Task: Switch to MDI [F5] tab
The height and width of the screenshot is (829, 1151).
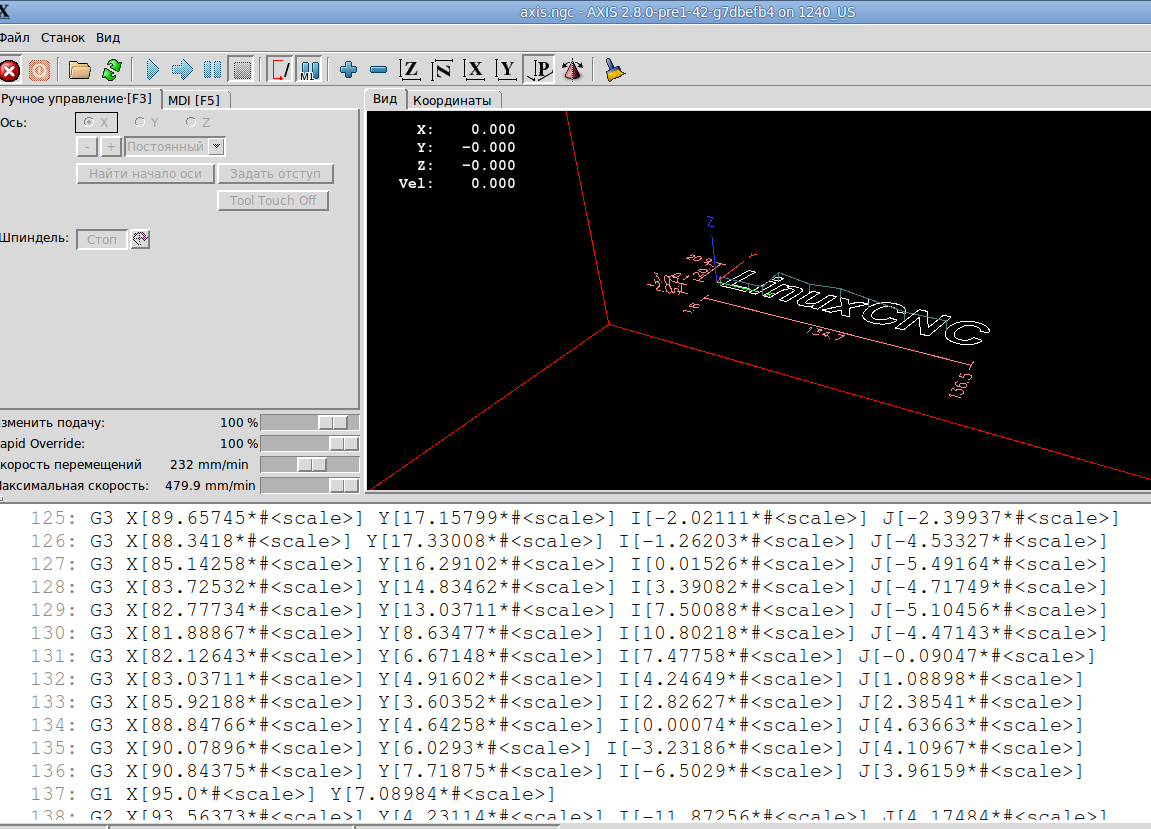Action: [194, 100]
